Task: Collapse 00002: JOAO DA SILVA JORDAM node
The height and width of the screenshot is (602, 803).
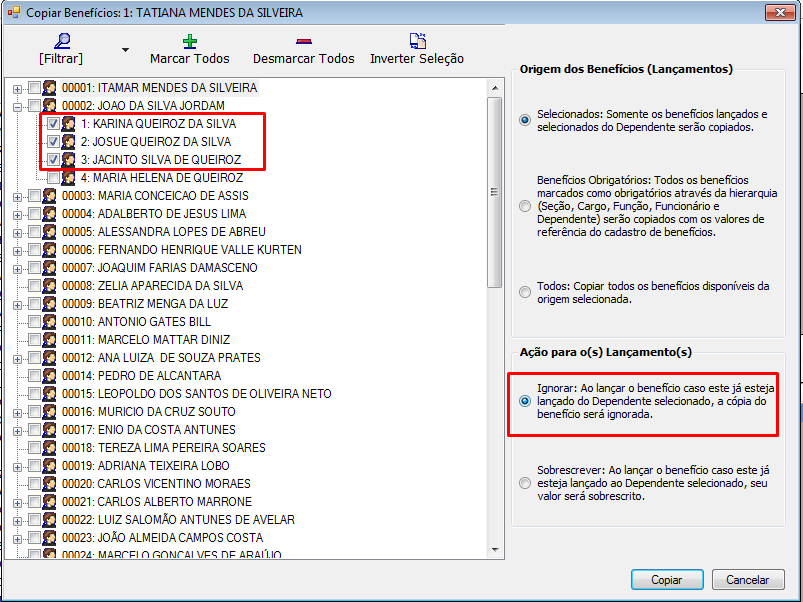Action: 17,107
